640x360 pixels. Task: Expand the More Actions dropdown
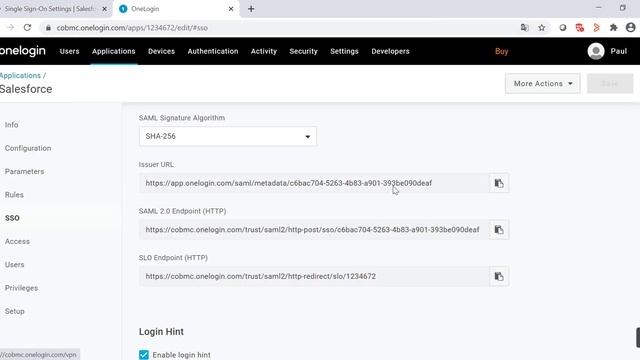(542, 84)
